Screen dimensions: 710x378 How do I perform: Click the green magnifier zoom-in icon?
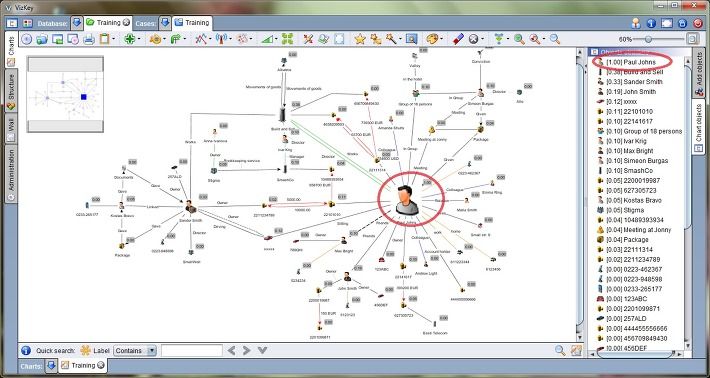[x=519, y=39]
